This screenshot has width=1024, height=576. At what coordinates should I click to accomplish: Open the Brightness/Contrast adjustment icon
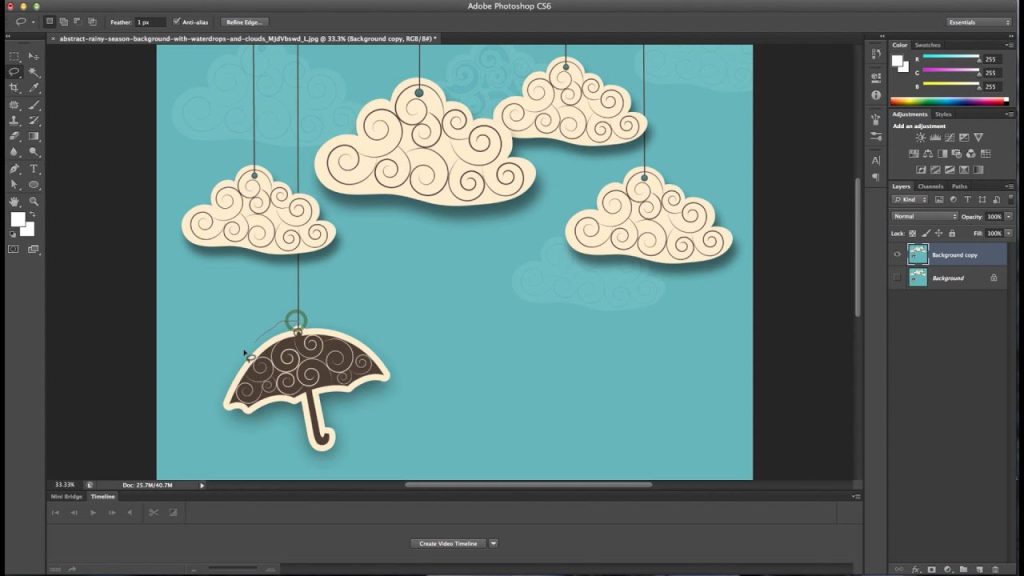point(919,137)
